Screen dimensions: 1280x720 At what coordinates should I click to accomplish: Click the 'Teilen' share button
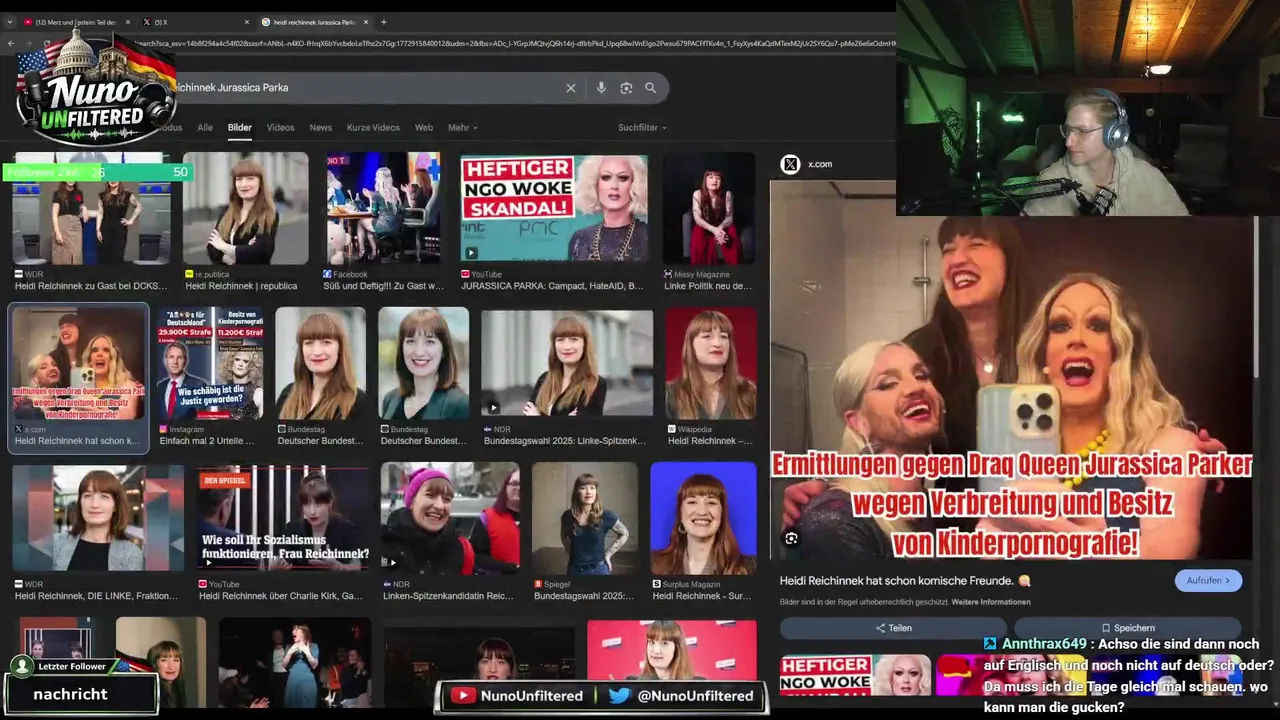pos(893,628)
